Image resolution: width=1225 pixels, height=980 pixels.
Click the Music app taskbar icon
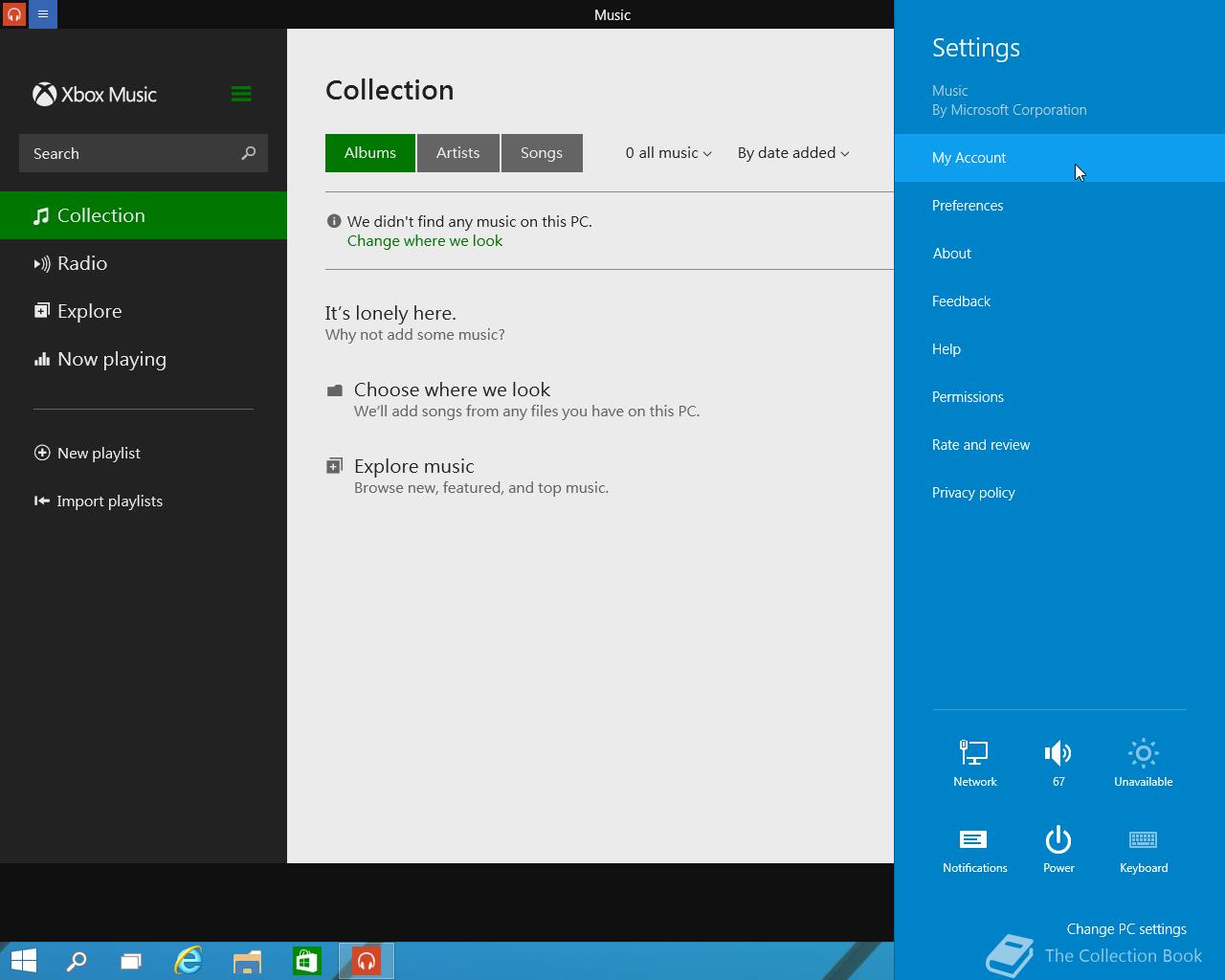pos(367,961)
